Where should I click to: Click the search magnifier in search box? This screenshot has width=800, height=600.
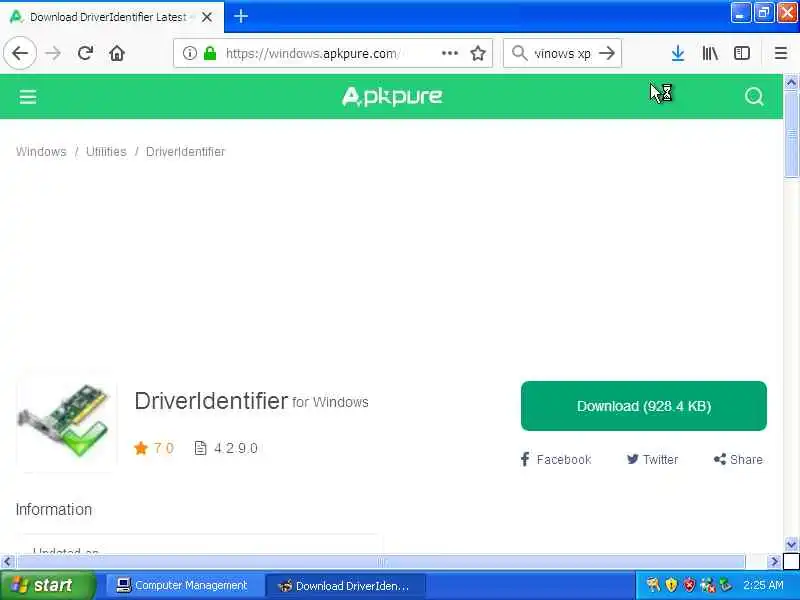519,53
